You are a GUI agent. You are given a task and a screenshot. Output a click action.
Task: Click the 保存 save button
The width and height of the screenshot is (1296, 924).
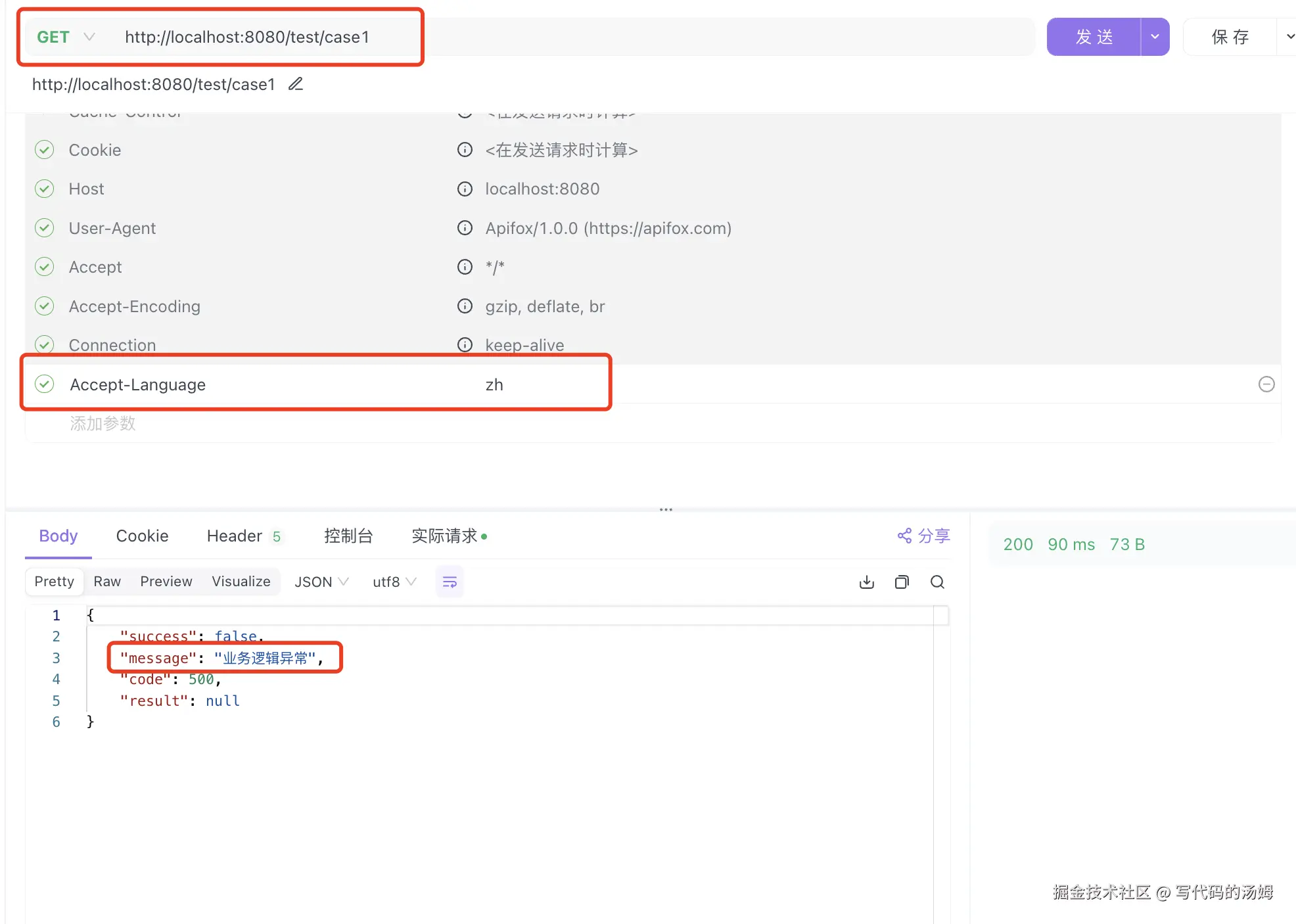click(x=1230, y=37)
